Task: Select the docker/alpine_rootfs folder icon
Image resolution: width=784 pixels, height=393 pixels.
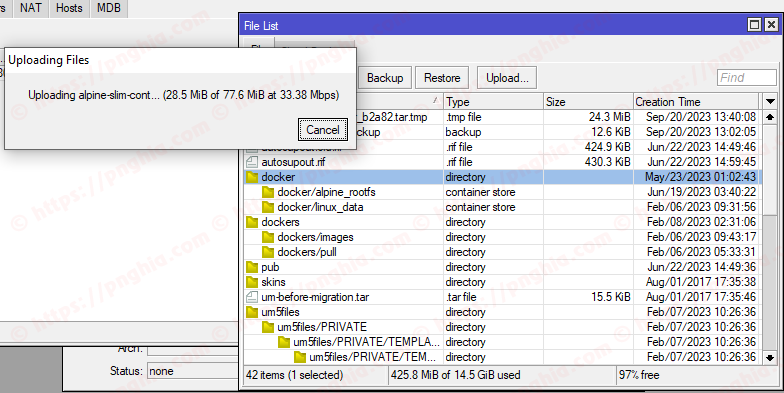Action: pyautogui.click(x=268, y=192)
